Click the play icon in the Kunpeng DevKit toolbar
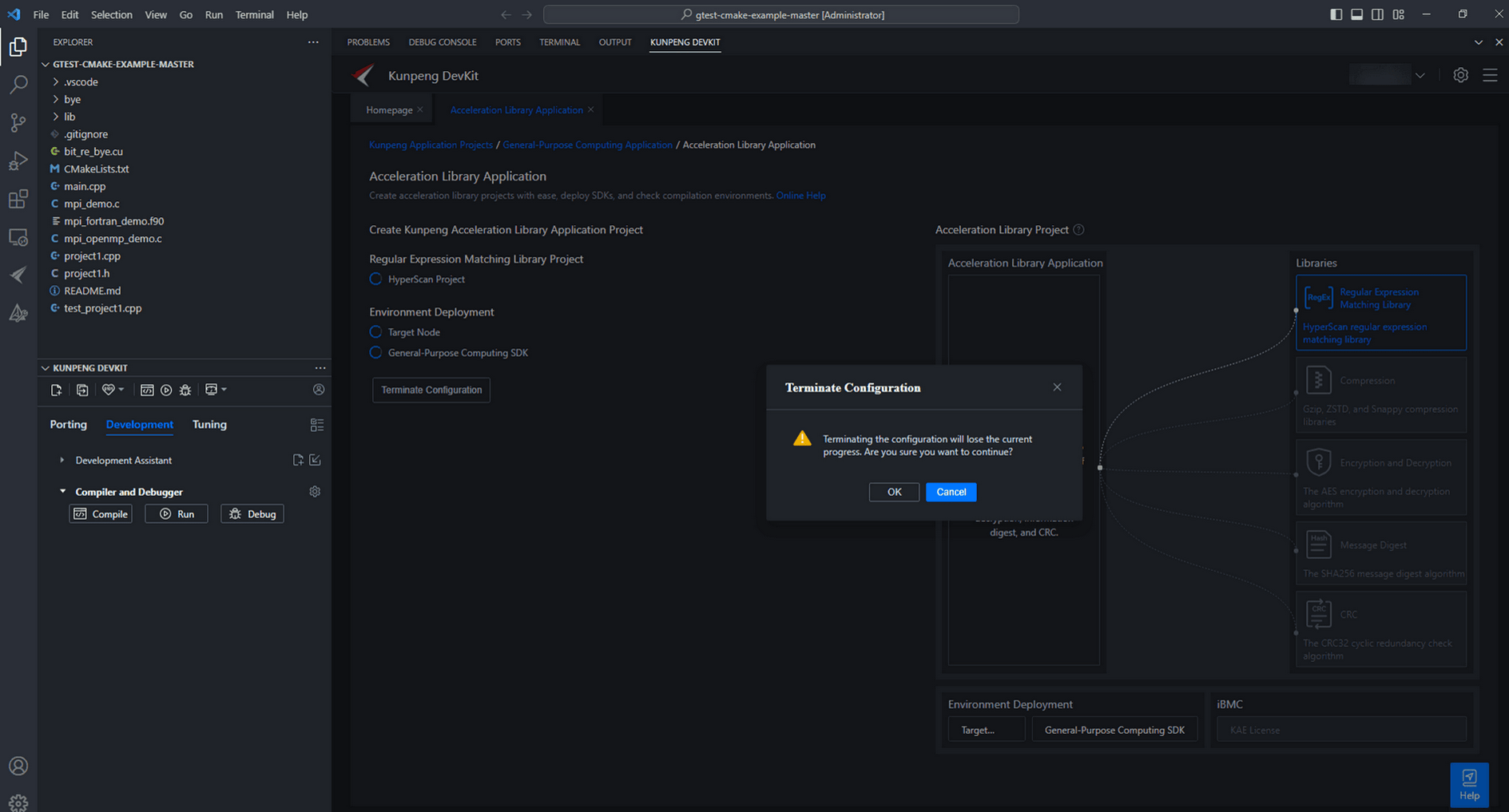The width and height of the screenshot is (1509, 812). [x=166, y=390]
